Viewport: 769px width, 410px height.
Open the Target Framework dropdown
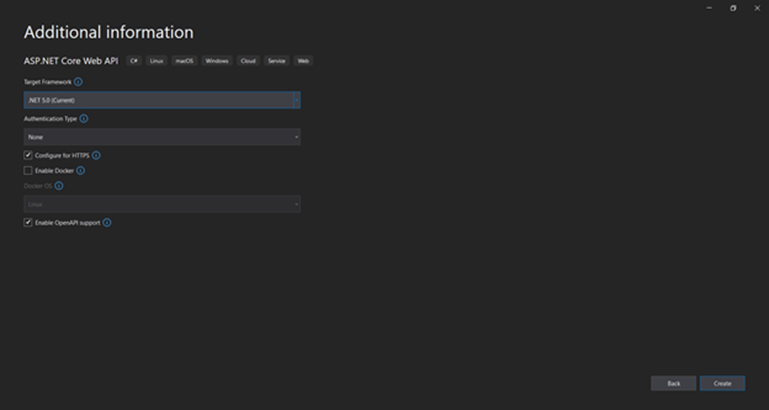162,100
